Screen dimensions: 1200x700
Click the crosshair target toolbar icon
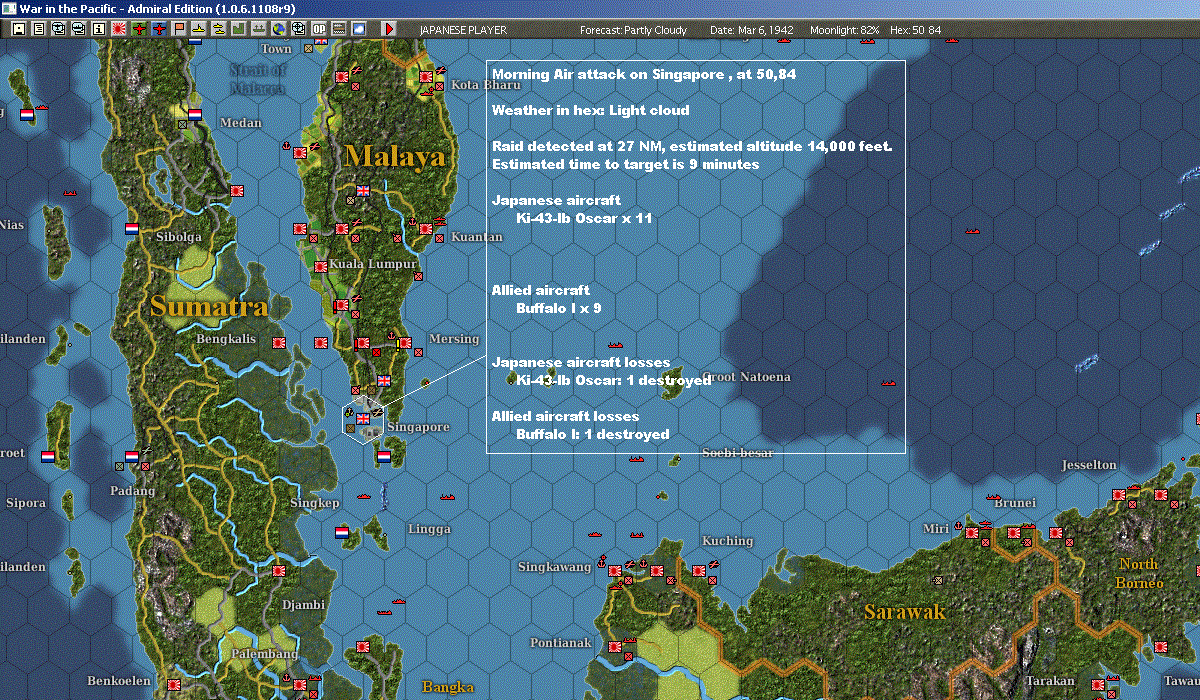(298, 29)
